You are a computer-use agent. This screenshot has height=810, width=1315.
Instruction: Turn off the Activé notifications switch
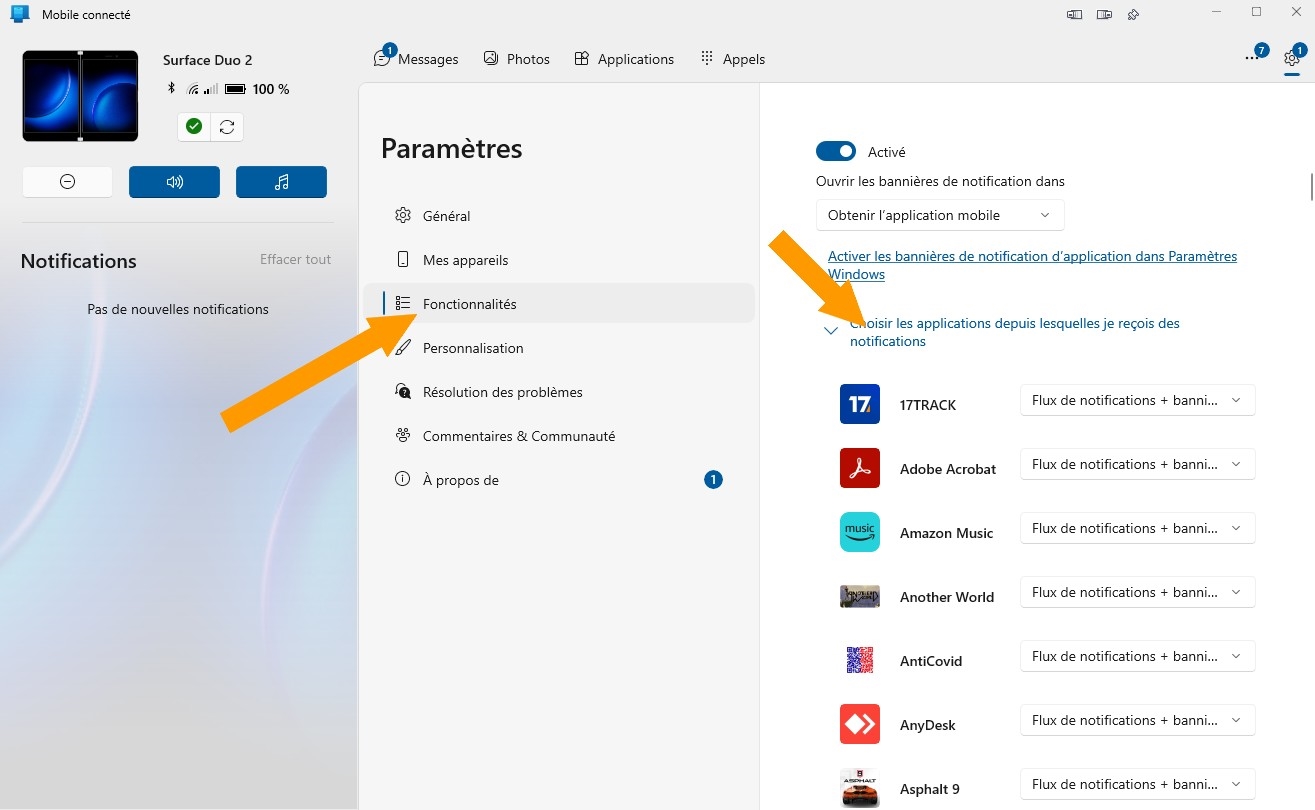(x=836, y=151)
